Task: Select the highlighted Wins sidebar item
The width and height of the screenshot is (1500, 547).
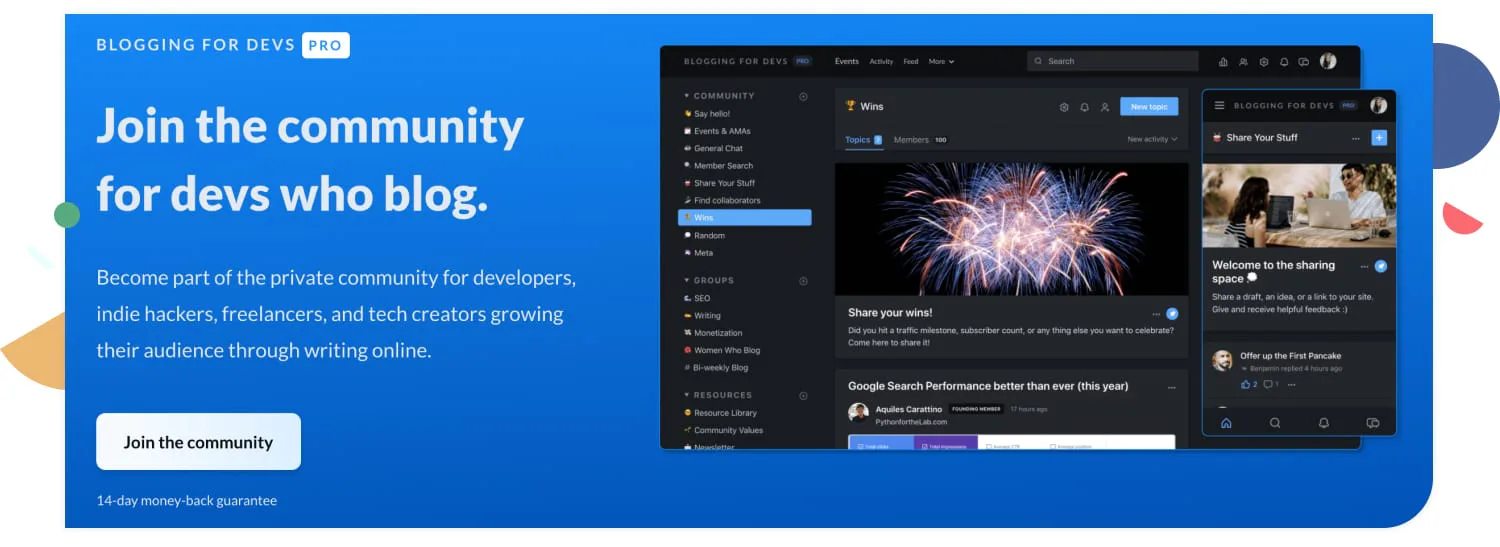Action: 745,217
